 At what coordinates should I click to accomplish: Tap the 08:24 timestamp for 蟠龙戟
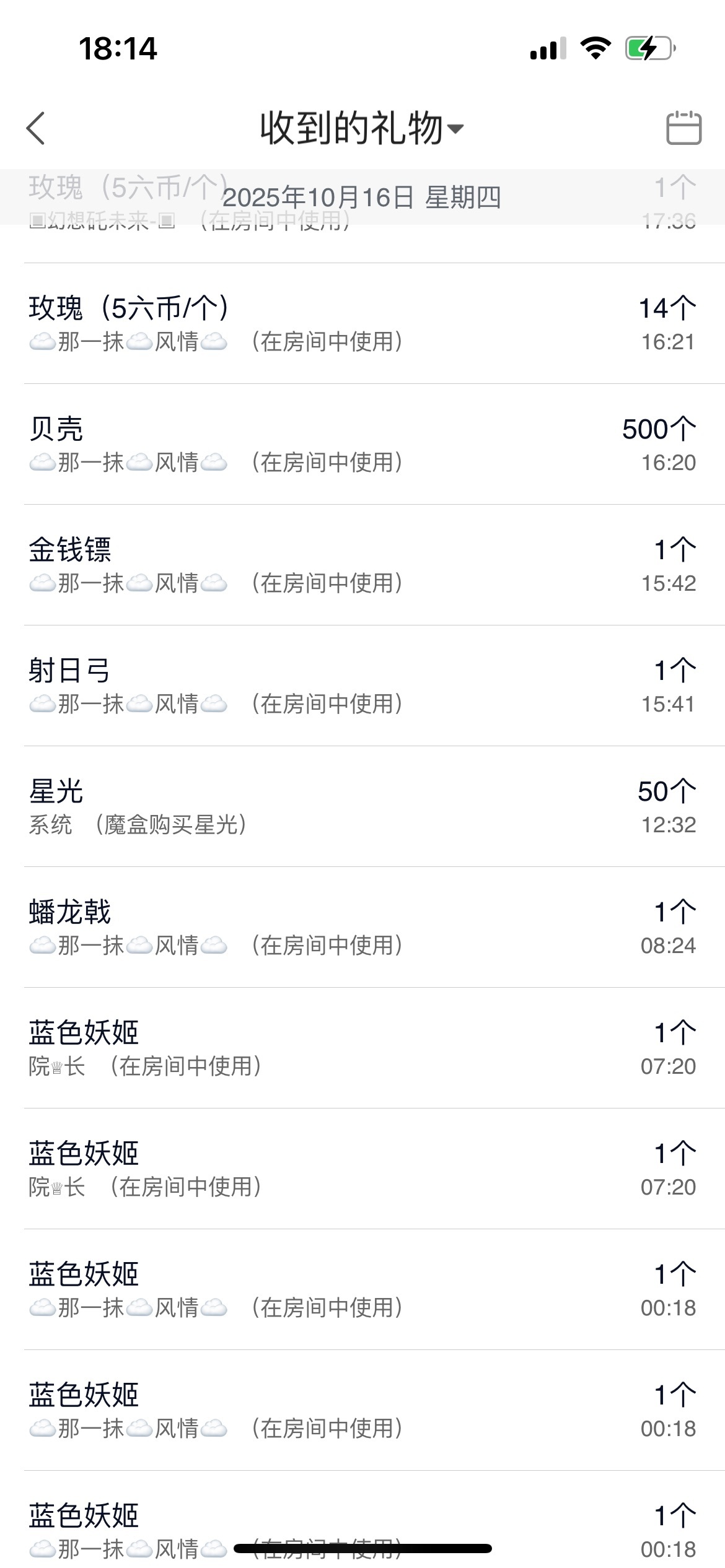668,946
